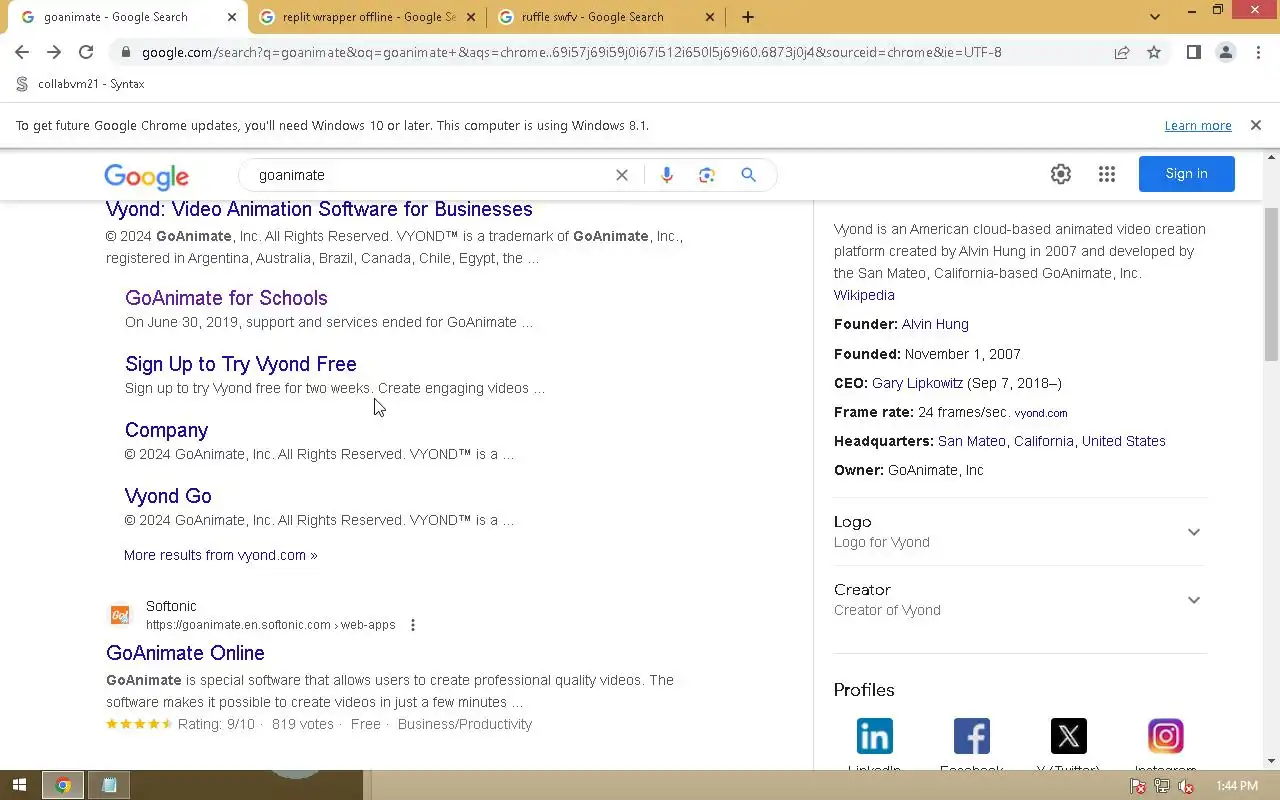Go to Google home via logo
Image resolution: width=1280 pixels, height=800 pixels.
146,176
